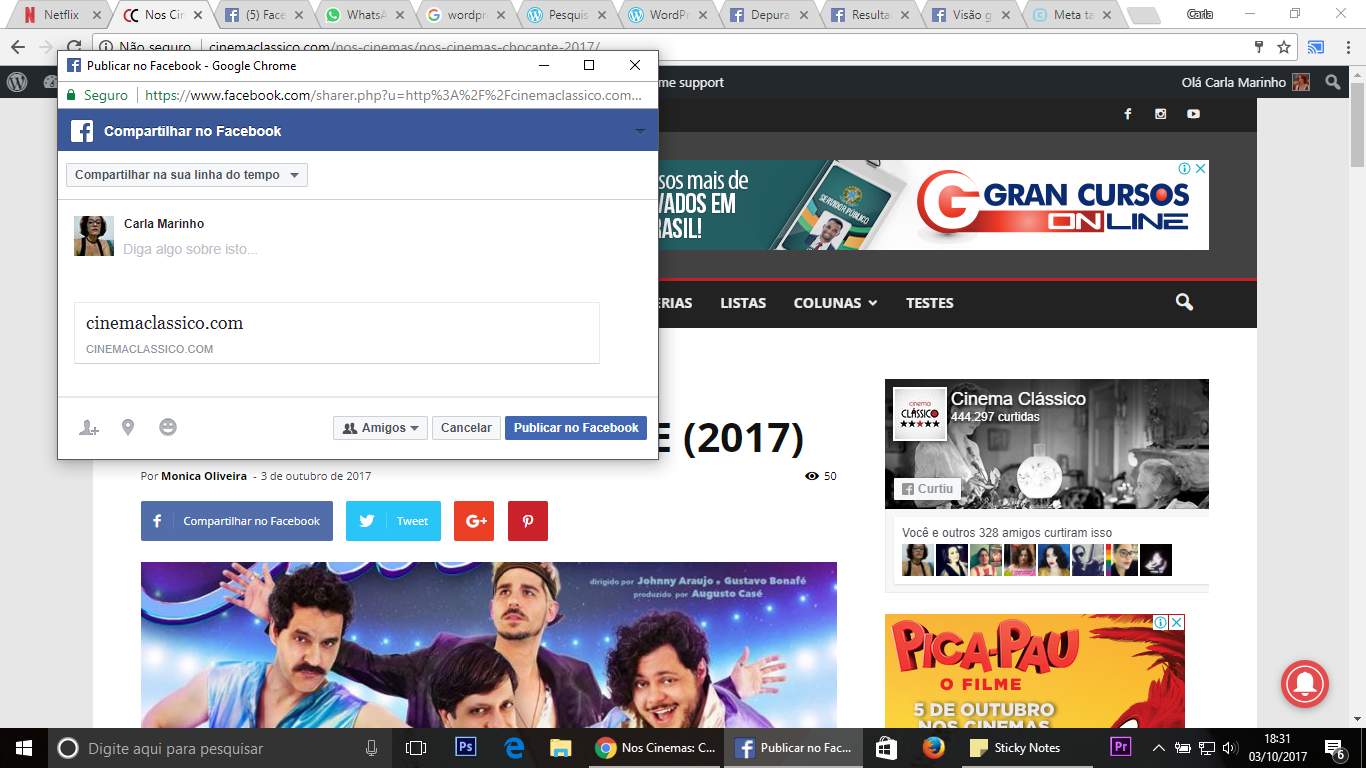Click the Cancelar button

pos(466,428)
